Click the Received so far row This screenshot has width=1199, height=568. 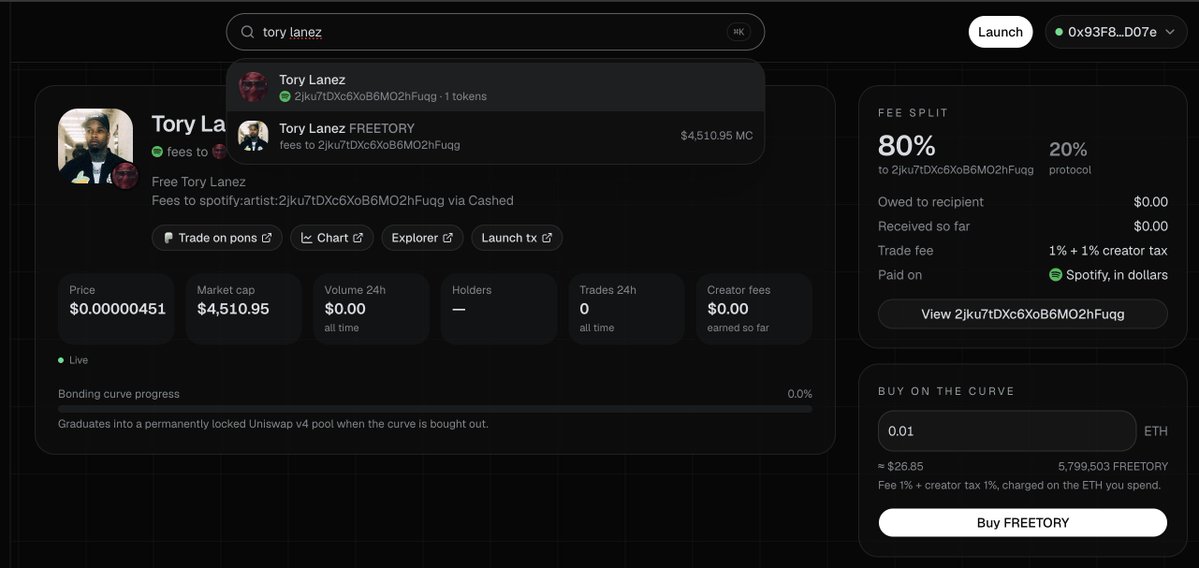point(1022,226)
